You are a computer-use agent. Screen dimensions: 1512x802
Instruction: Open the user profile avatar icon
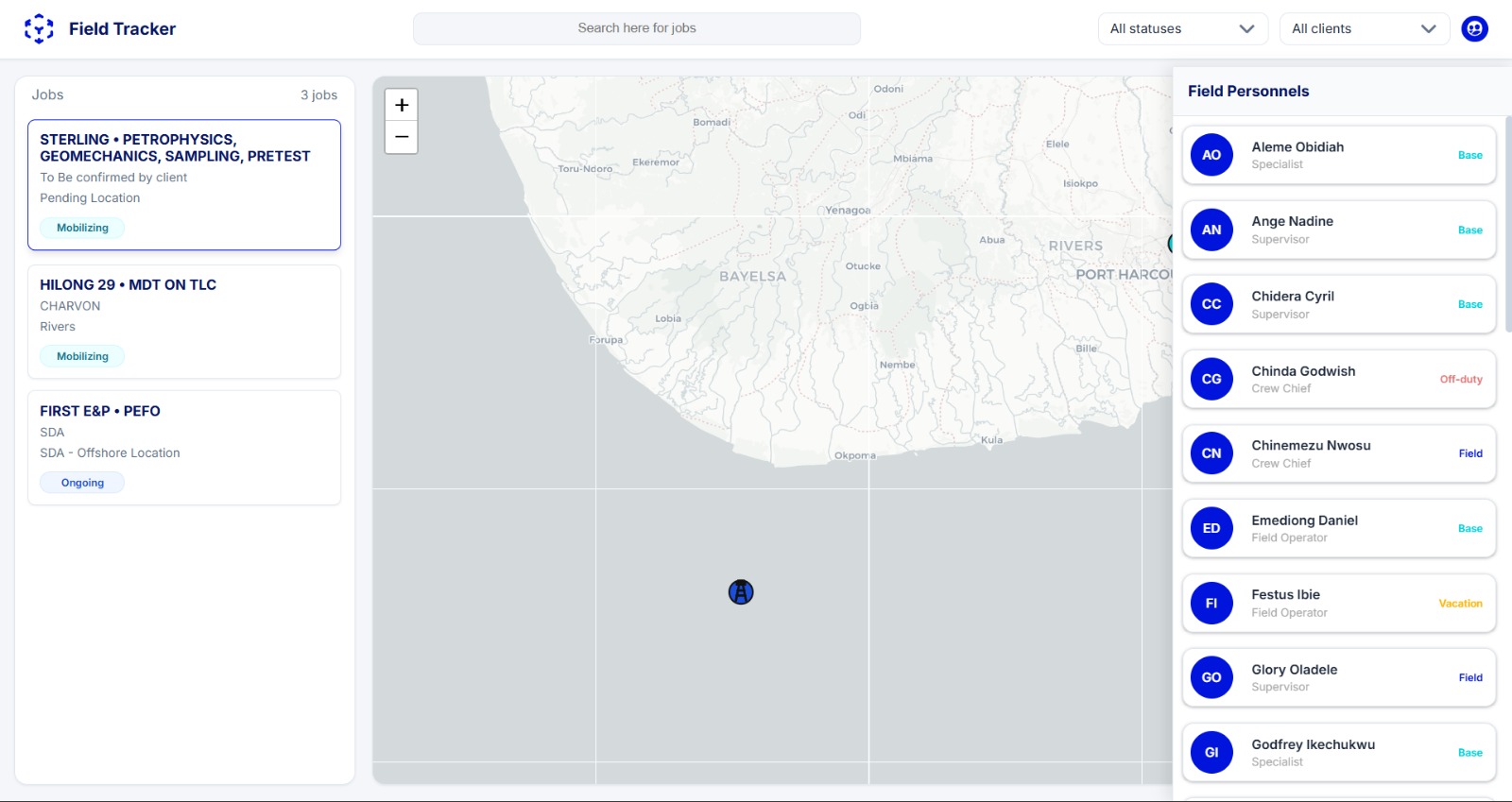(x=1474, y=28)
